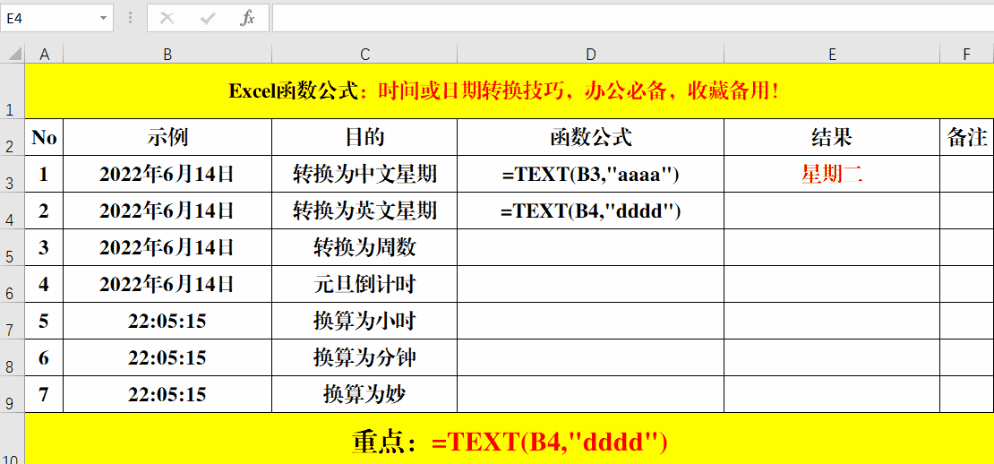Click cell '元旦倒计时'
Viewport: 994px width, 464px height.
tap(365, 285)
